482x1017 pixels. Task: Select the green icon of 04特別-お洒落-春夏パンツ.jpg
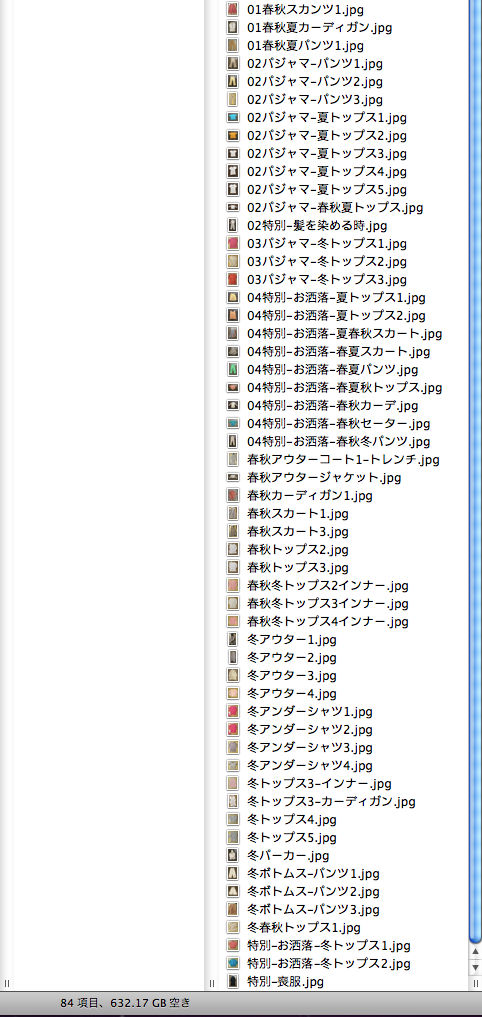point(233,370)
